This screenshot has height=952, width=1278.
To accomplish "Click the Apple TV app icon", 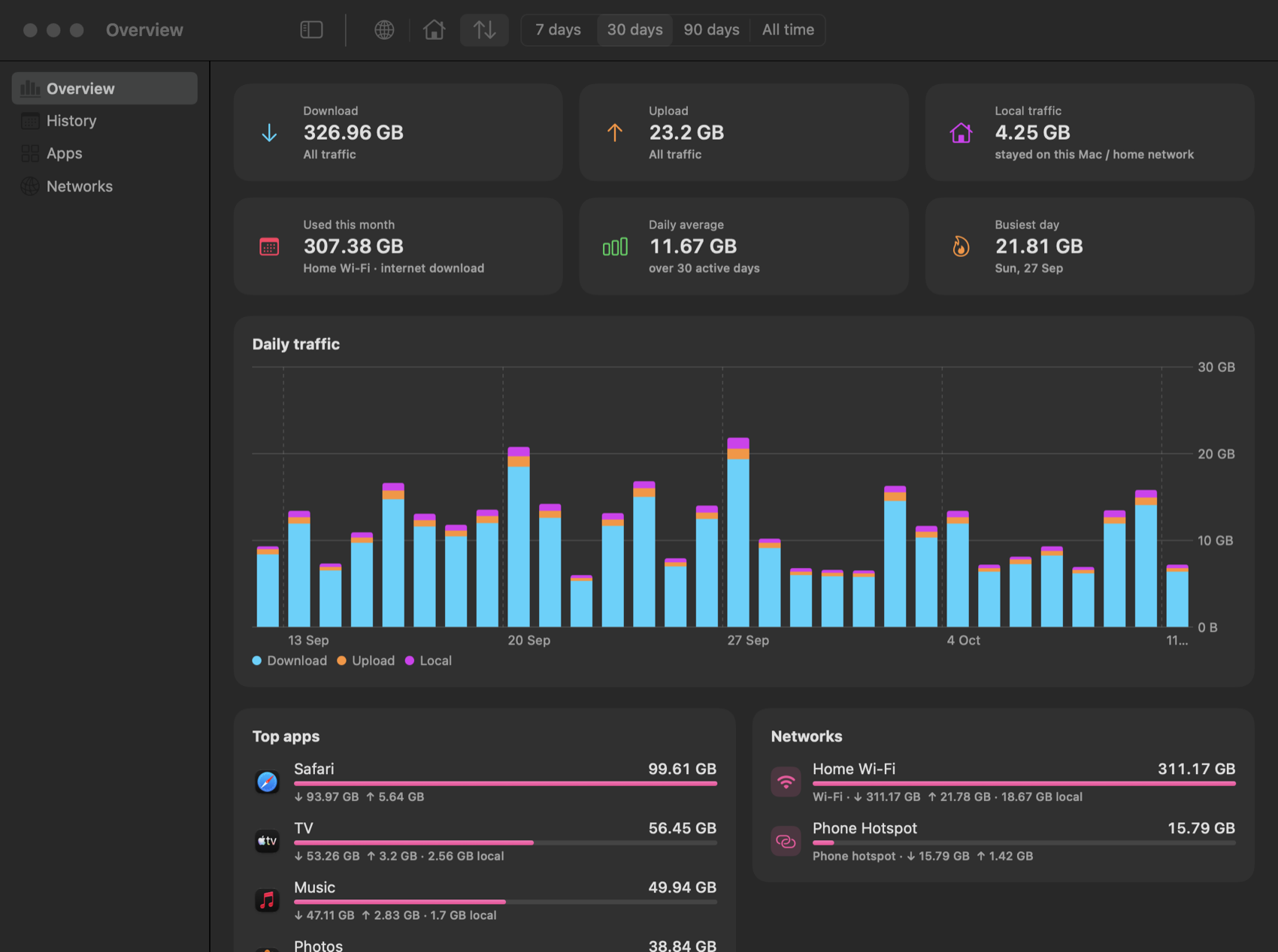I will tap(267, 841).
